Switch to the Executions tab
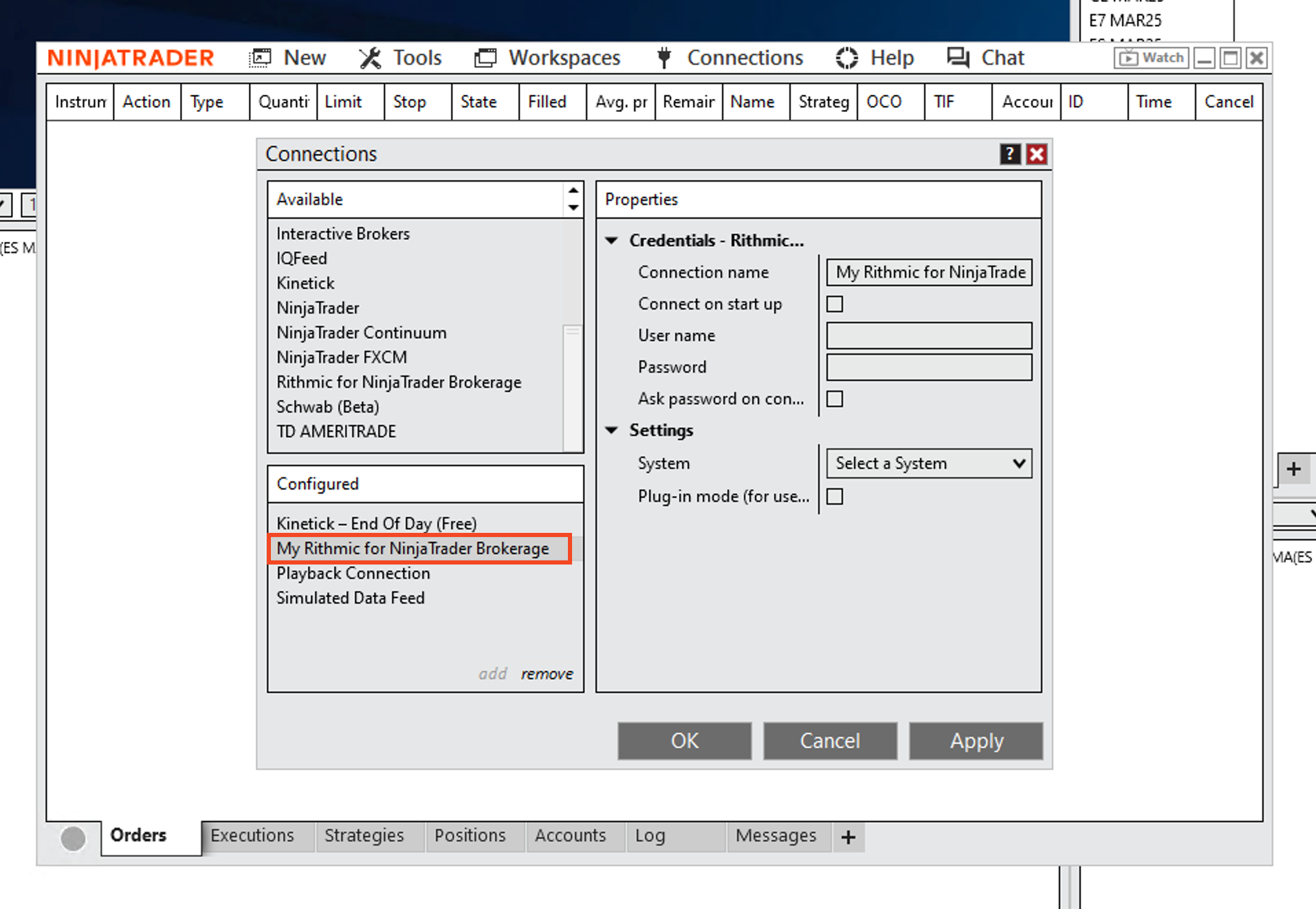 click(x=252, y=835)
